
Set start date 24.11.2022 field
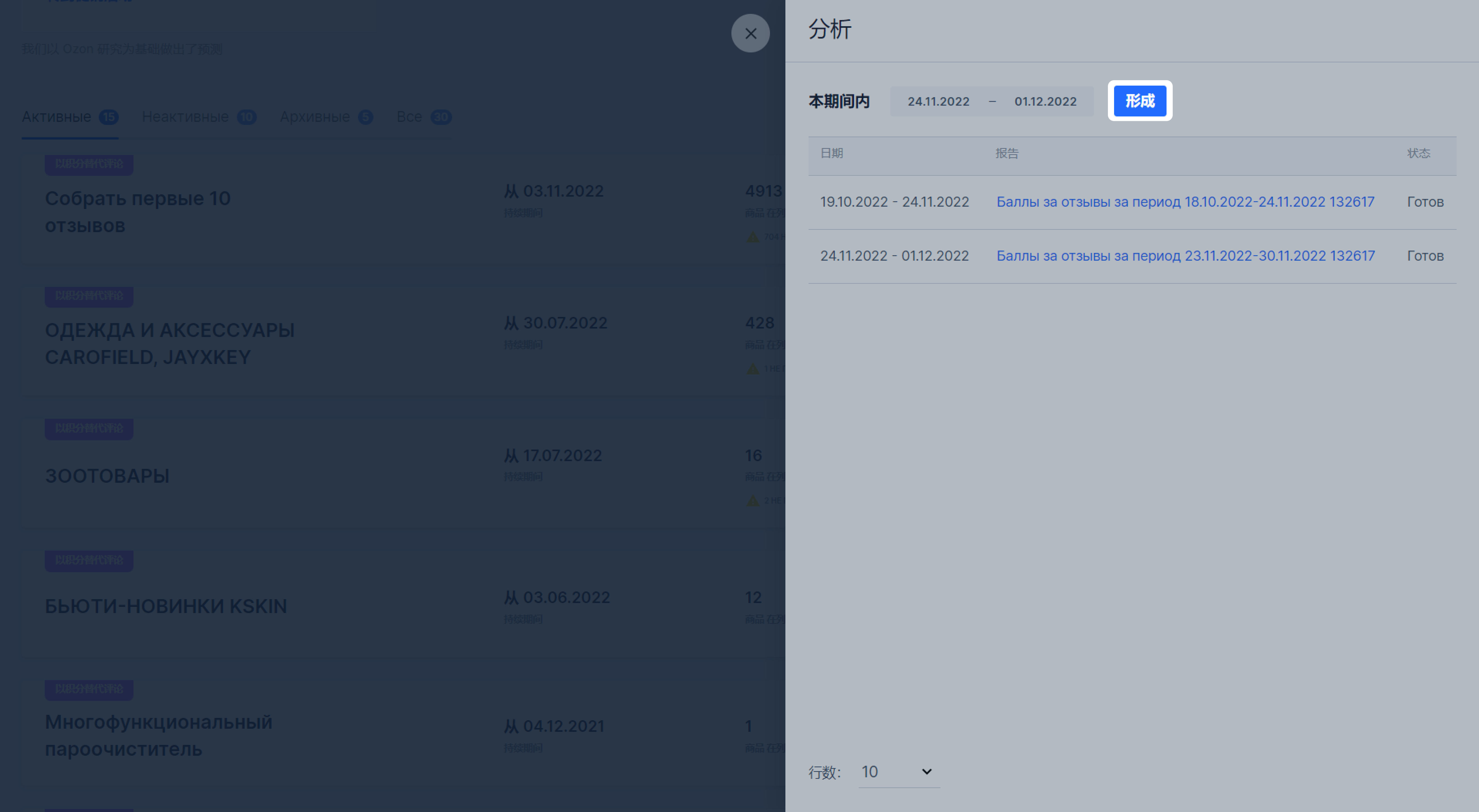[938, 102]
